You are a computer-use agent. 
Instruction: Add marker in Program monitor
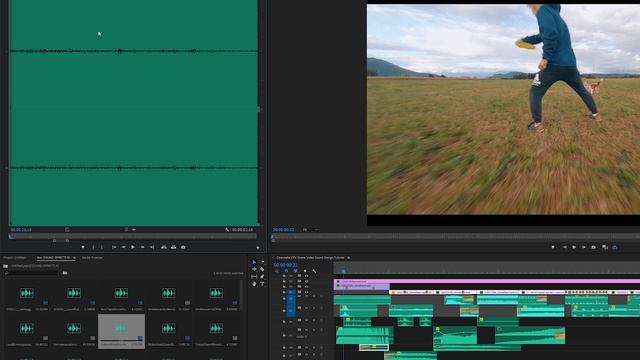(553, 247)
